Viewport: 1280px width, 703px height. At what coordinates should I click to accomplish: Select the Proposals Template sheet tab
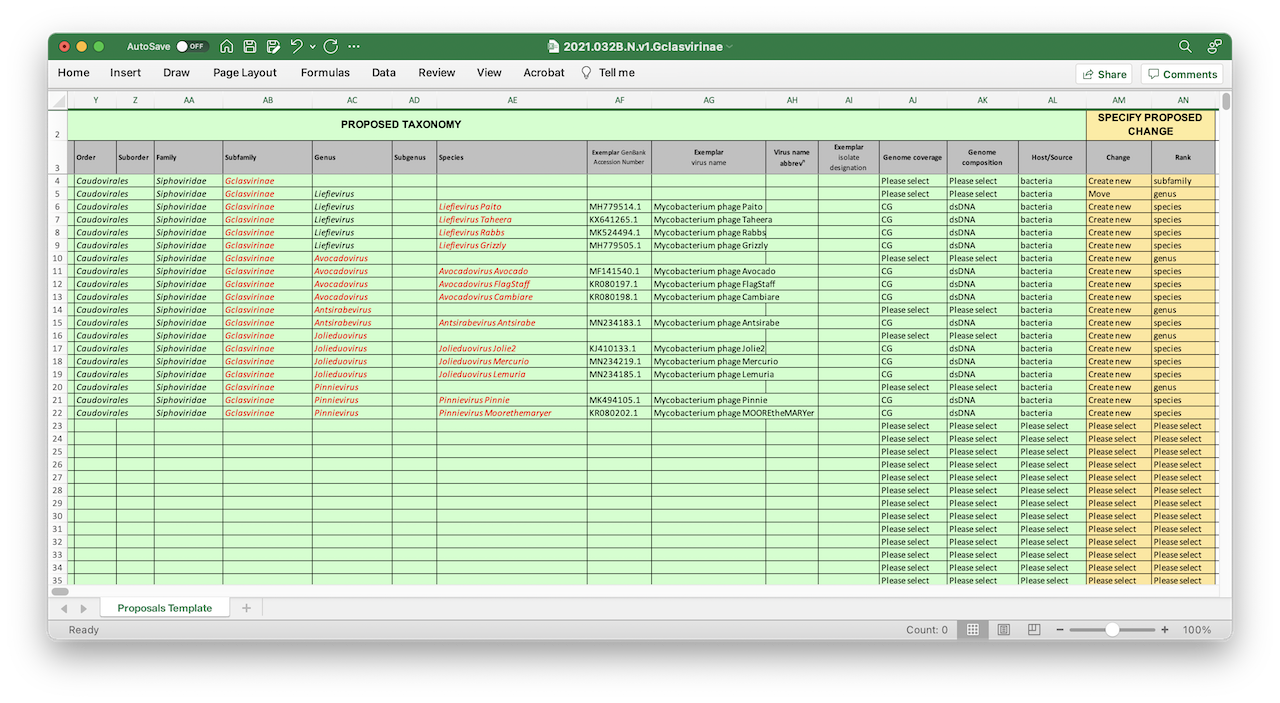click(164, 608)
